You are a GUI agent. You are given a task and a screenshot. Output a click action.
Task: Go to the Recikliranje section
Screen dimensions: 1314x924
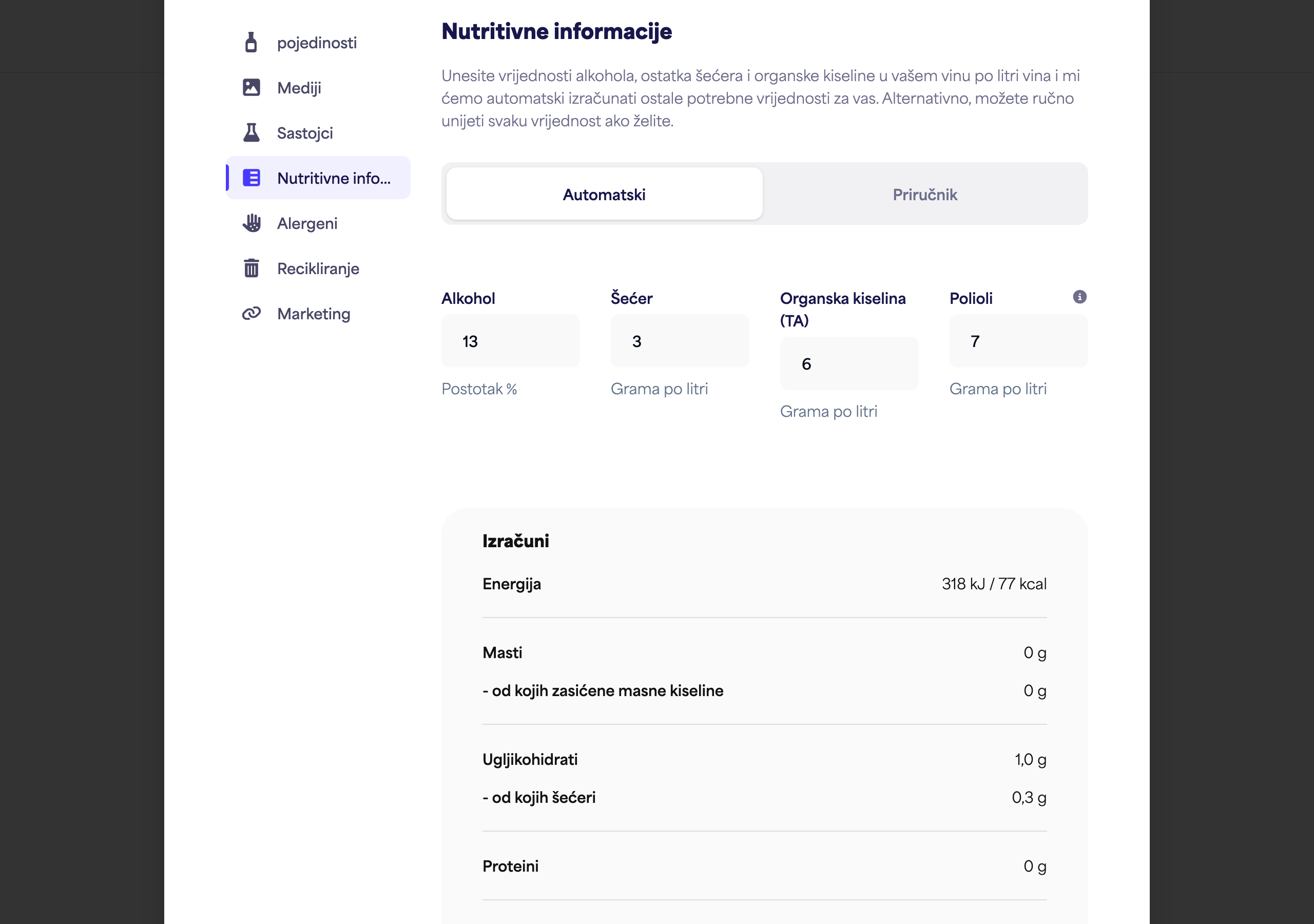point(318,268)
